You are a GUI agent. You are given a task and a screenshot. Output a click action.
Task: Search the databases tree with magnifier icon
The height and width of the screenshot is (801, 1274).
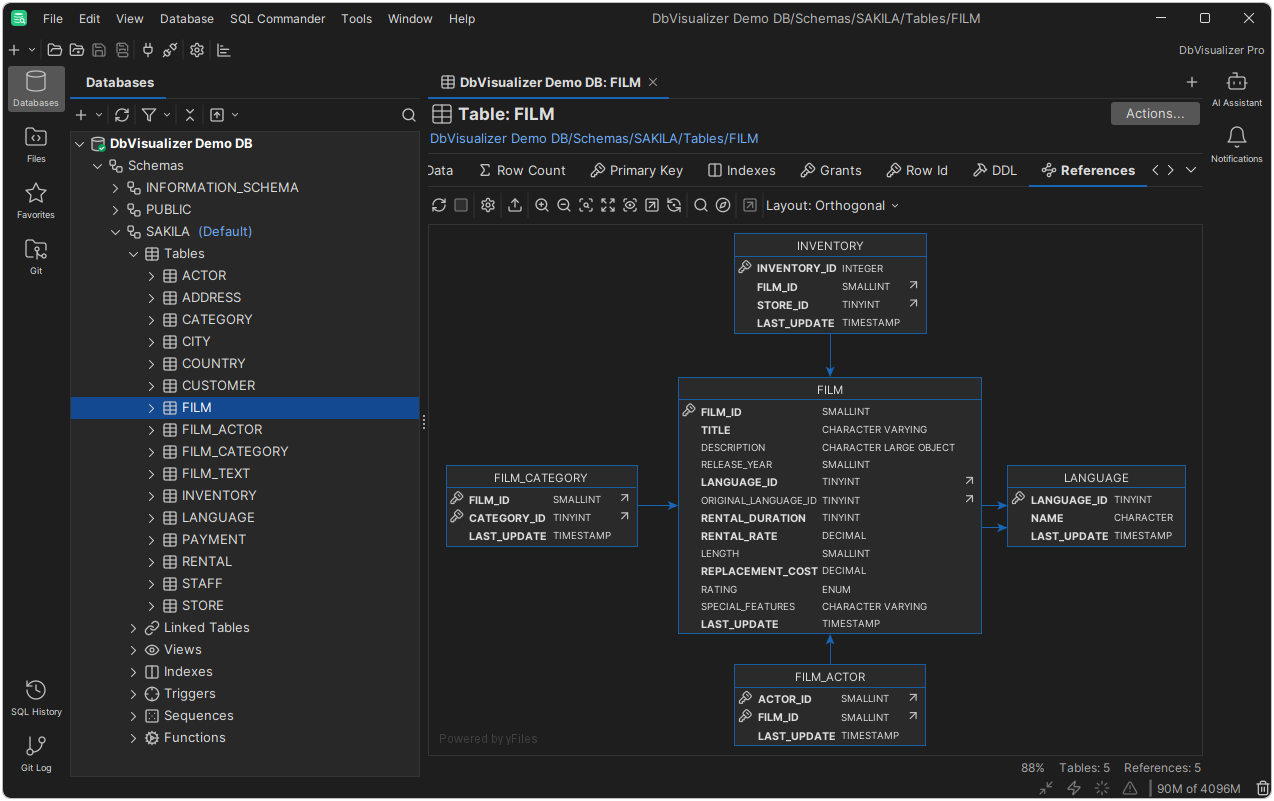(408, 115)
